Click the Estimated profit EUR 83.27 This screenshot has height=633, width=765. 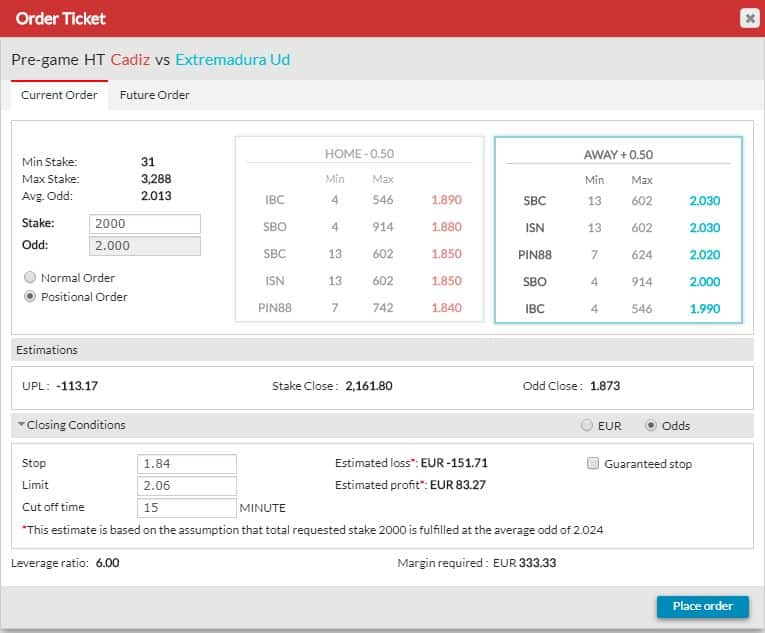pos(458,485)
